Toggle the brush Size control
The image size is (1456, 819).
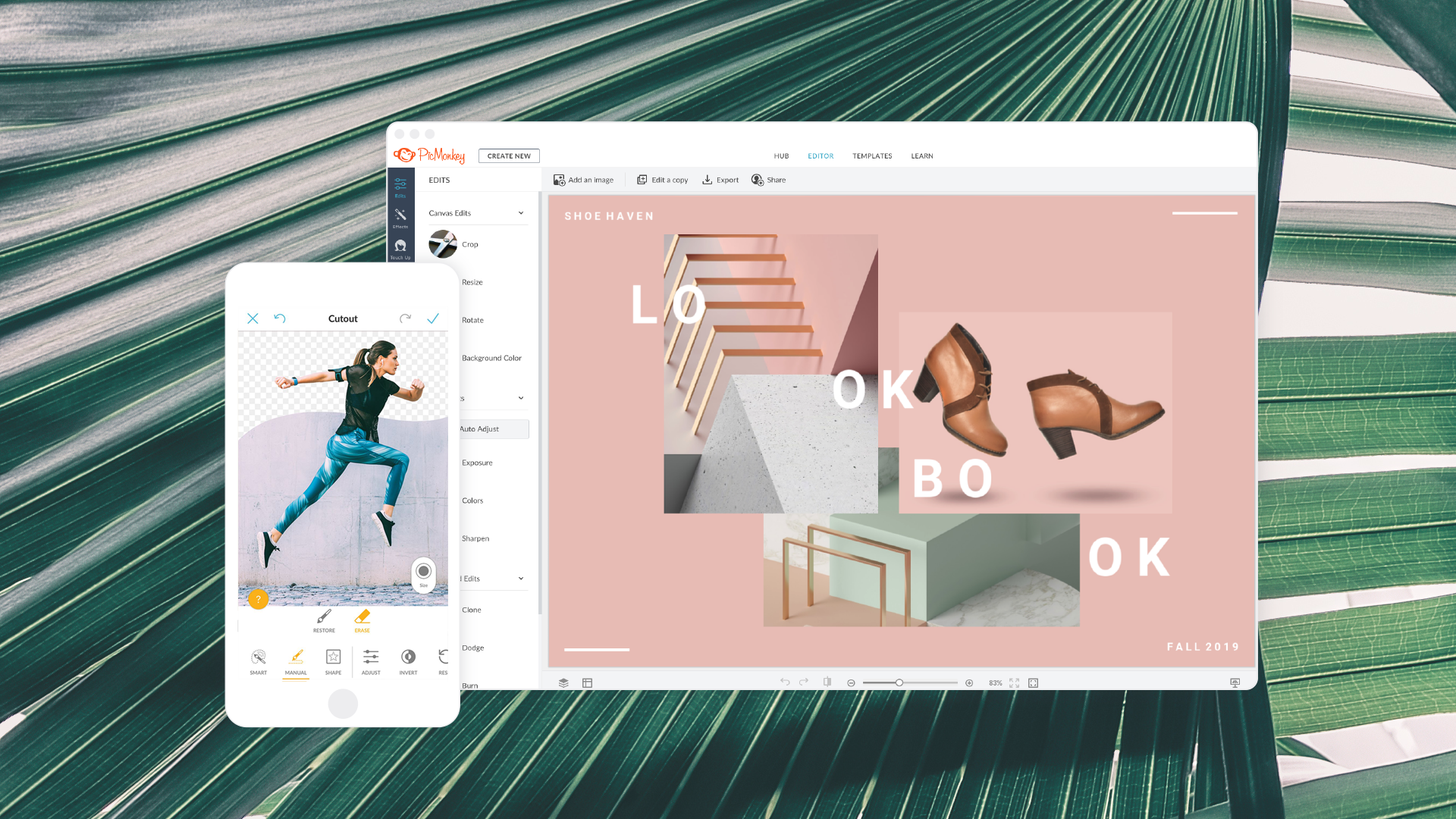424,573
